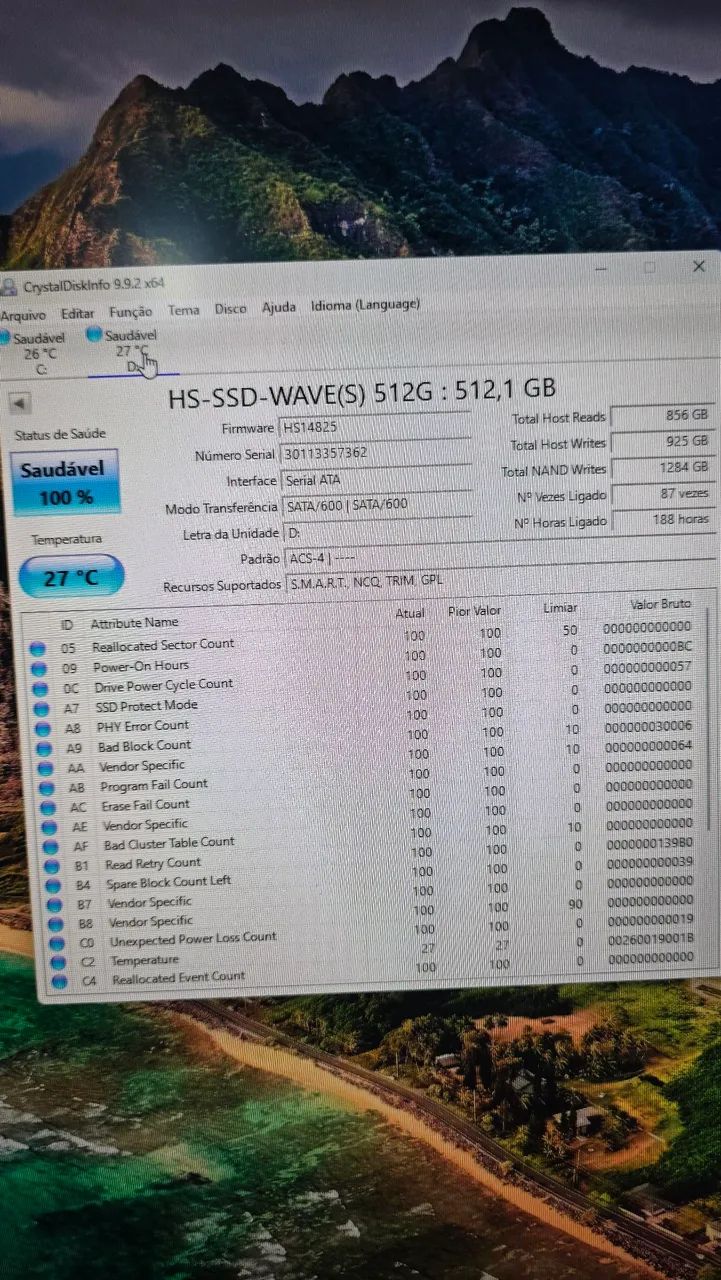The height and width of the screenshot is (1280, 721).
Task: Click the Total Host Reads value 856 GB
Action: [662, 415]
